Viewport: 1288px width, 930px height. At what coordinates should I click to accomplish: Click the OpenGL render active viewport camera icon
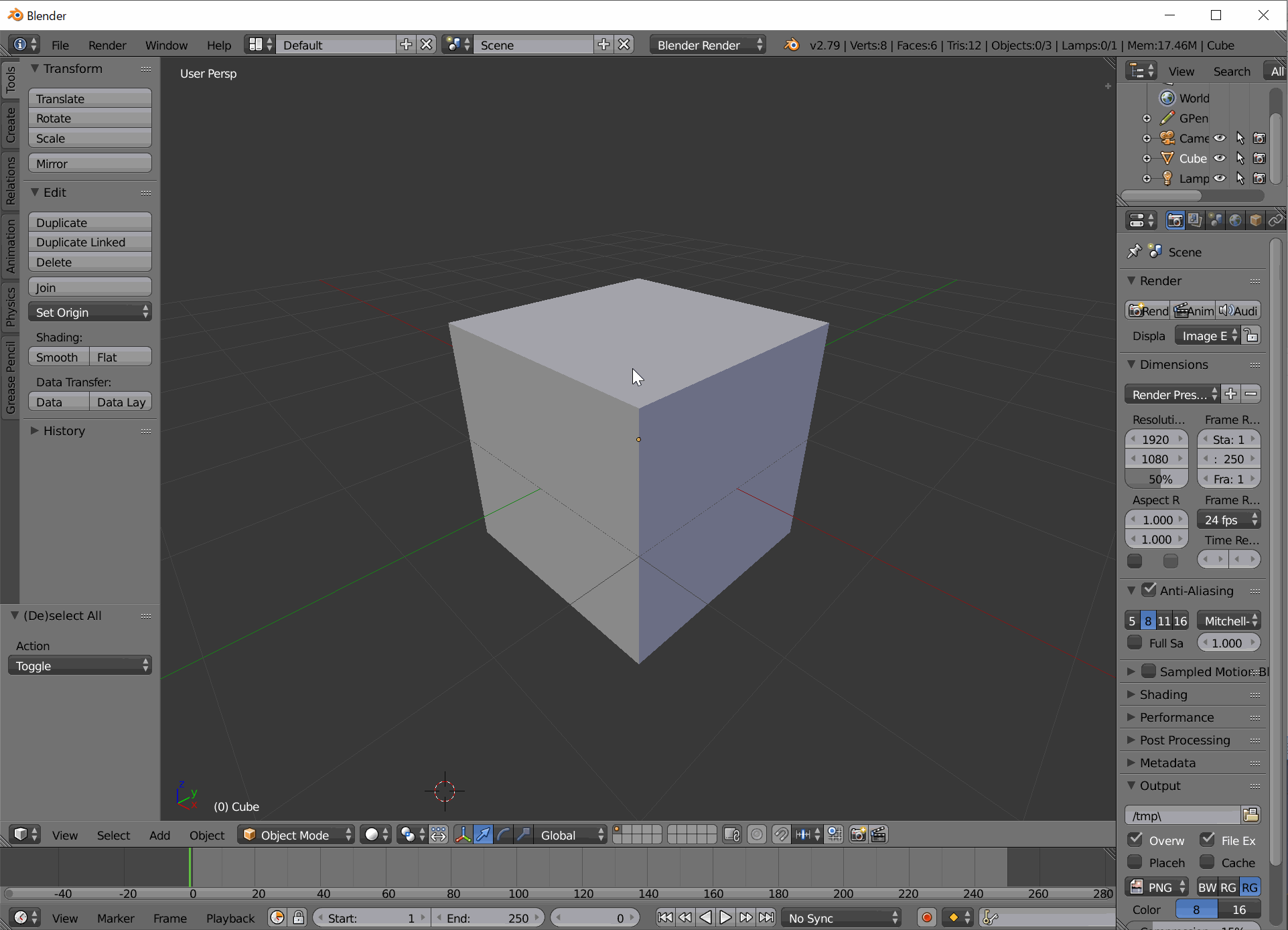tap(858, 835)
